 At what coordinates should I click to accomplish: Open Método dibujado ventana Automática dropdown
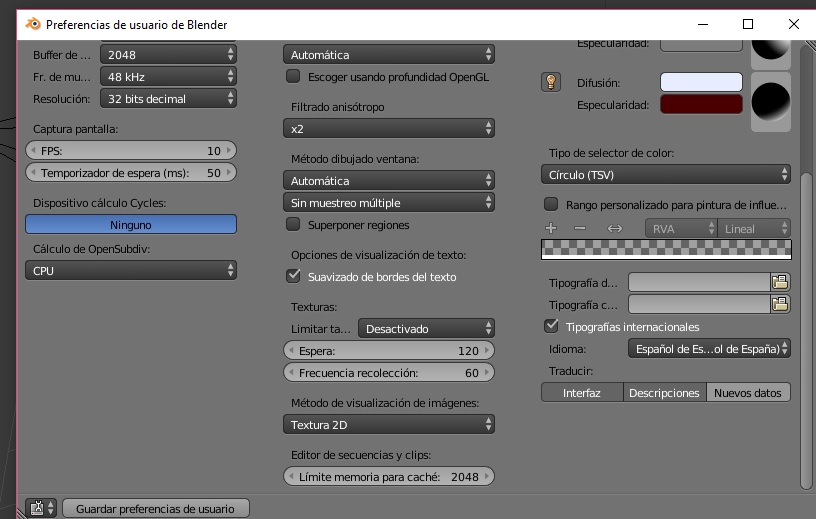click(x=389, y=181)
